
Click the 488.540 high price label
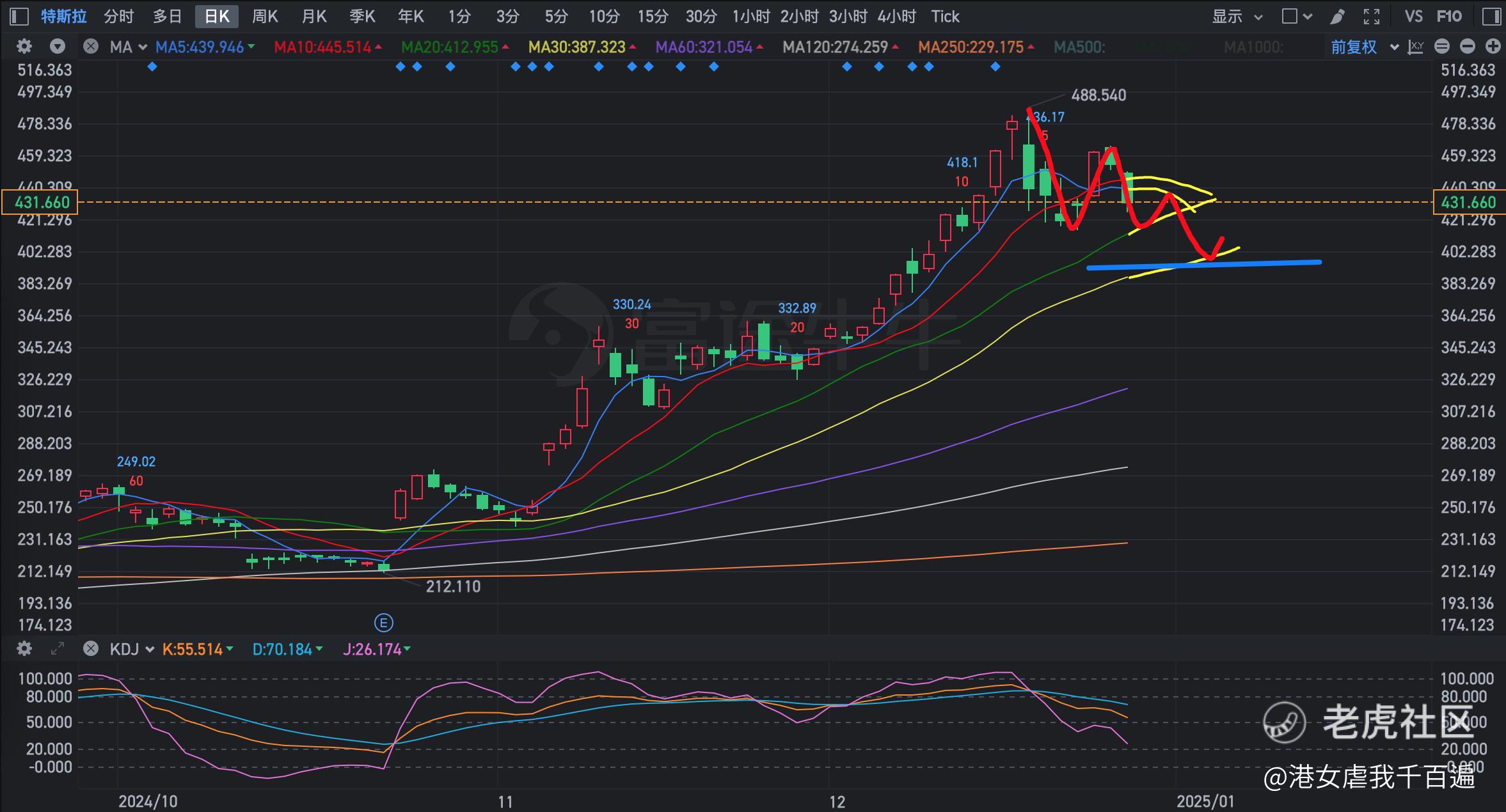click(x=1098, y=95)
